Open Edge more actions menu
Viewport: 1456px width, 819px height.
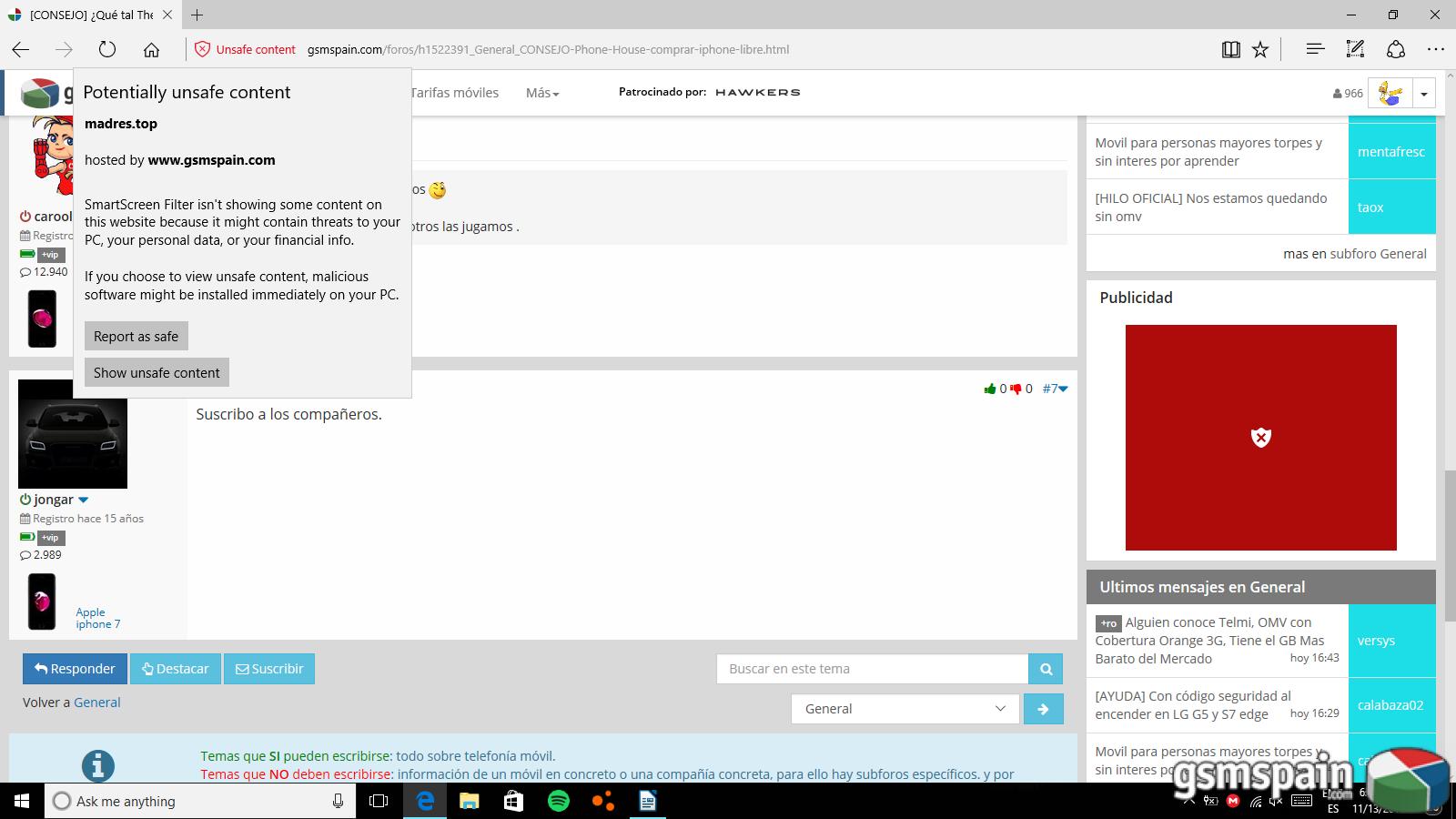tap(1435, 49)
